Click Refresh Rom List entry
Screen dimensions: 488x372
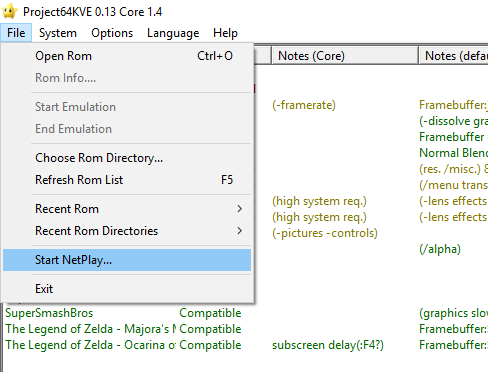tap(127, 180)
